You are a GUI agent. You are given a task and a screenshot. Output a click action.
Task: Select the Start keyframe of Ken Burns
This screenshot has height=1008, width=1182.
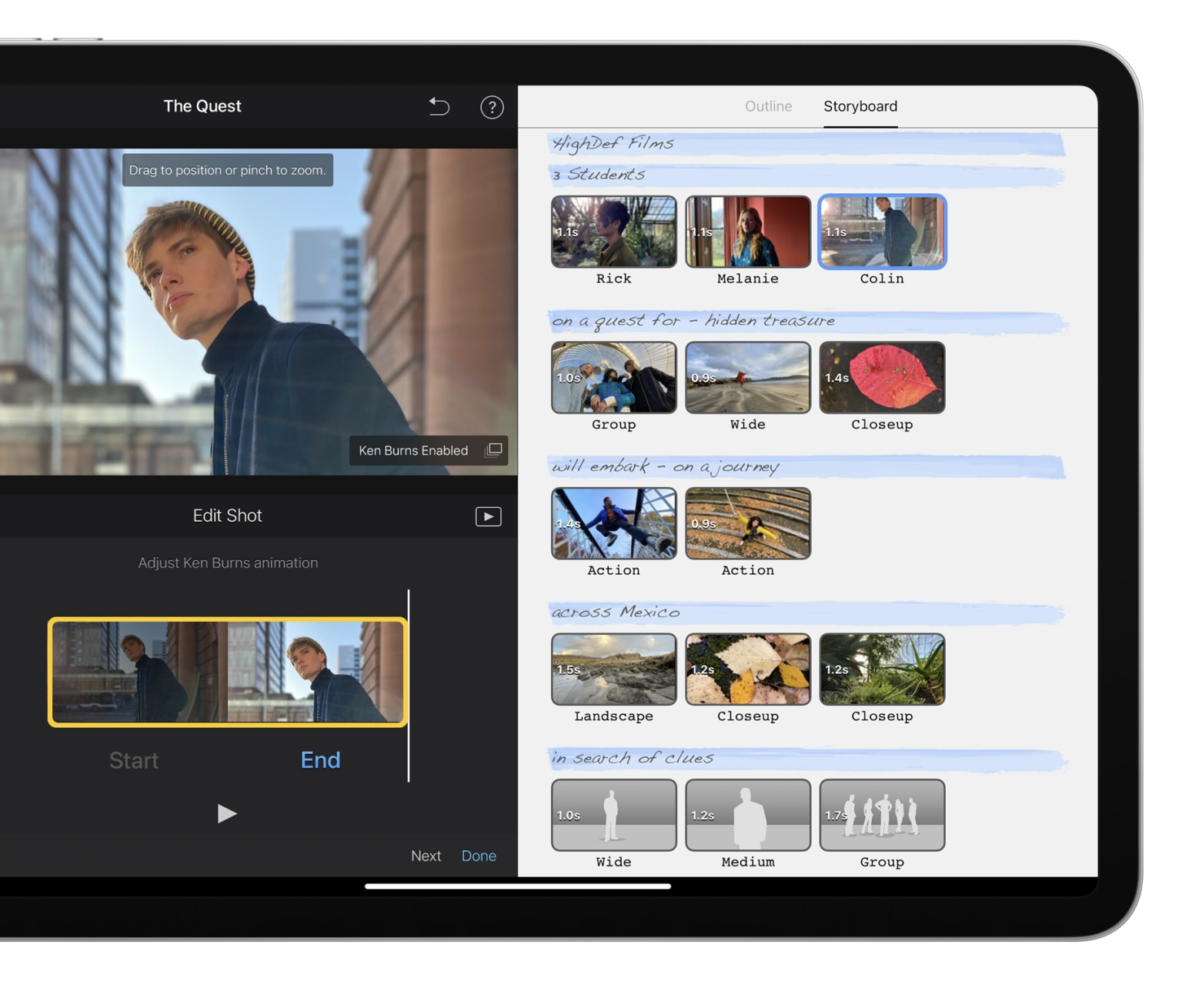(134, 760)
